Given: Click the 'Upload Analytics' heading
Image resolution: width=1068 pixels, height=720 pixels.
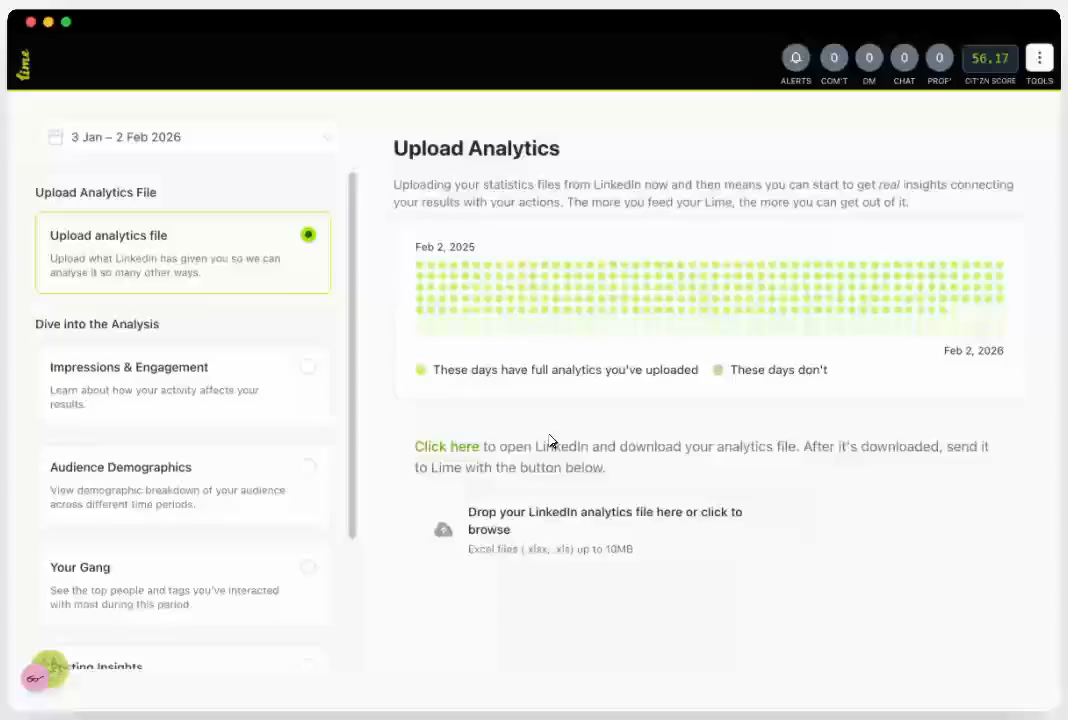Looking at the screenshot, I should tap(476, 148).
